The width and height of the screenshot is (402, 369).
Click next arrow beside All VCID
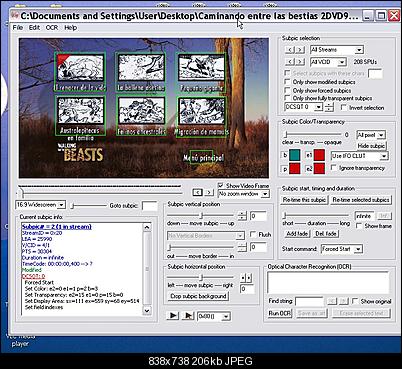pyautogui.click(x=300, y=62)
